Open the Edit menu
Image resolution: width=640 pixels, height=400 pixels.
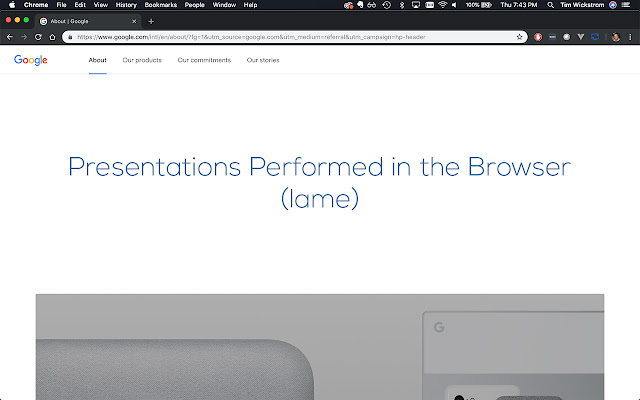80,5
